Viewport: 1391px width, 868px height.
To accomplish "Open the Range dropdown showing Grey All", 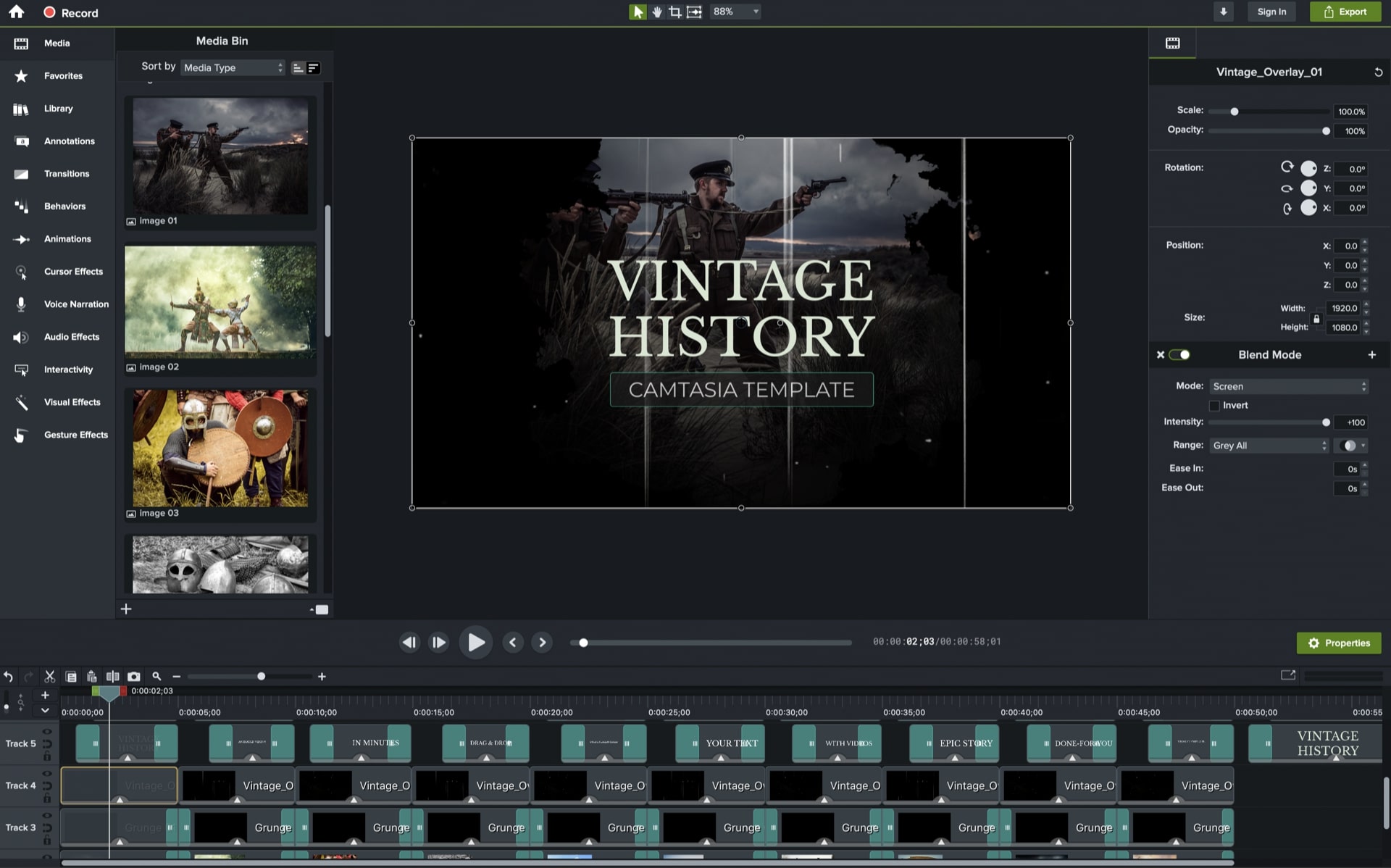I will [x=1269, y=446].
